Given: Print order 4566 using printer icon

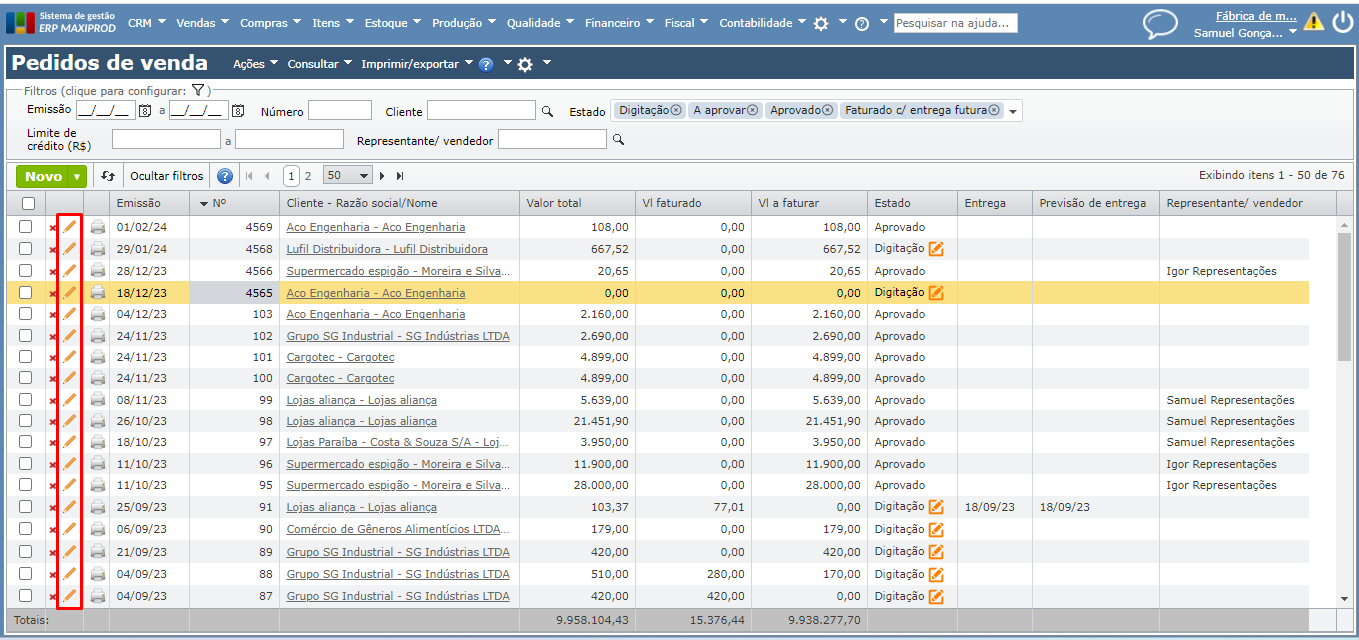Looking at the screenshot, I should (x=98, y=271).
